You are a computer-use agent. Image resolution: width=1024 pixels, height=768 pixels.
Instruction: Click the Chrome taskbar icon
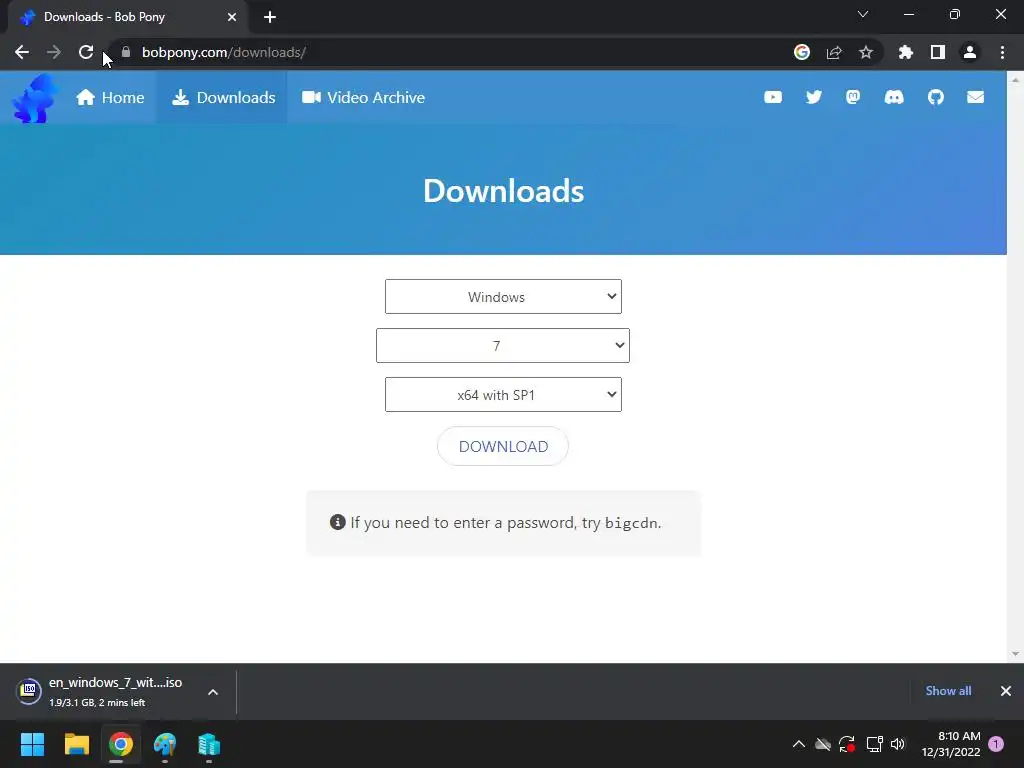[121, 744]
